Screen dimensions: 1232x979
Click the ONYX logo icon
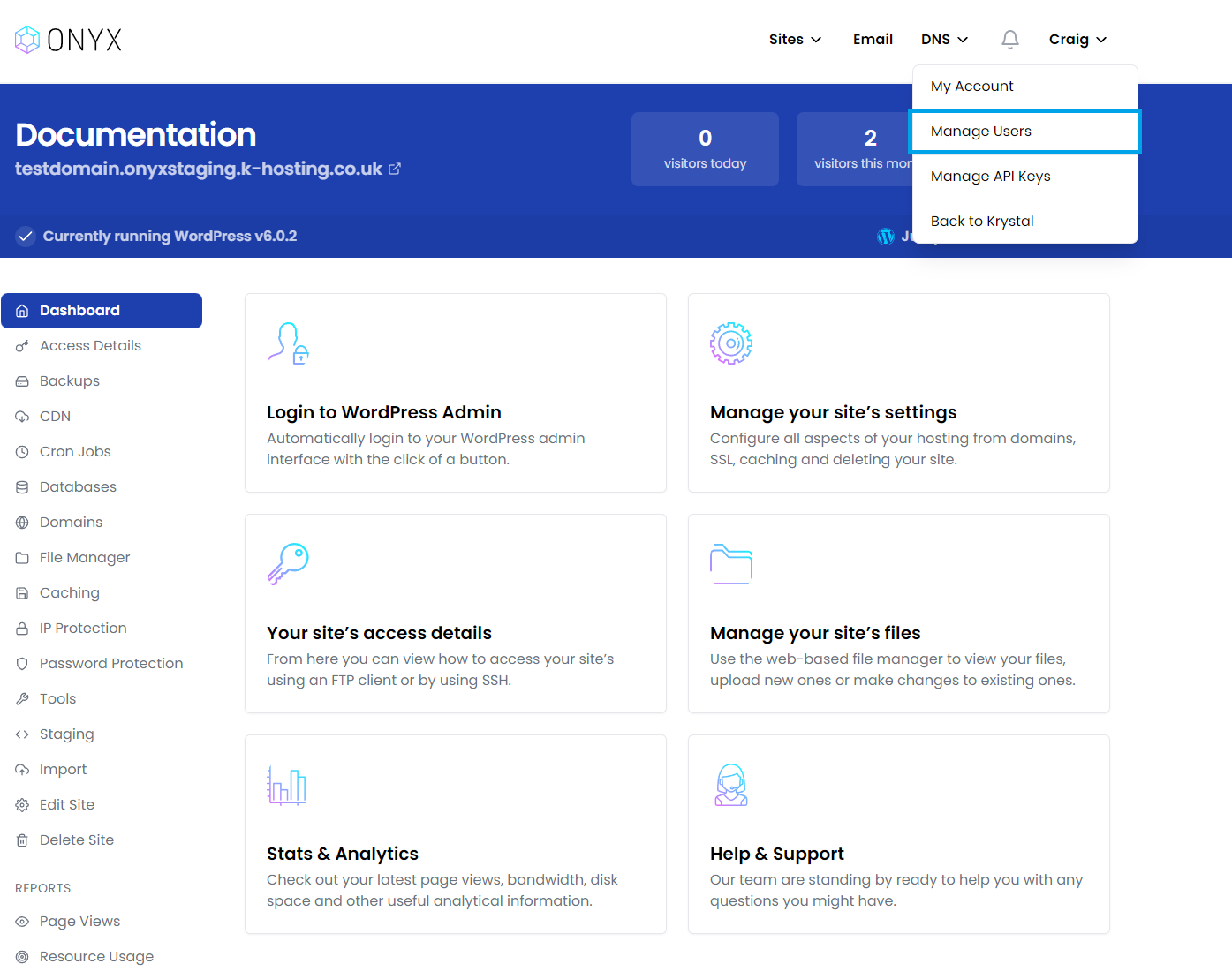[27, 40]
